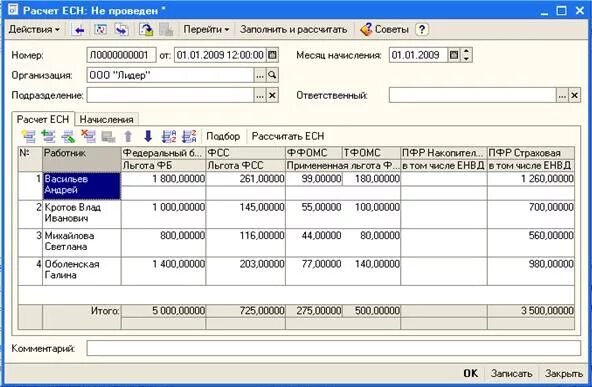Click the greyed finish-editing icon in table toolbar

[108, 136]
